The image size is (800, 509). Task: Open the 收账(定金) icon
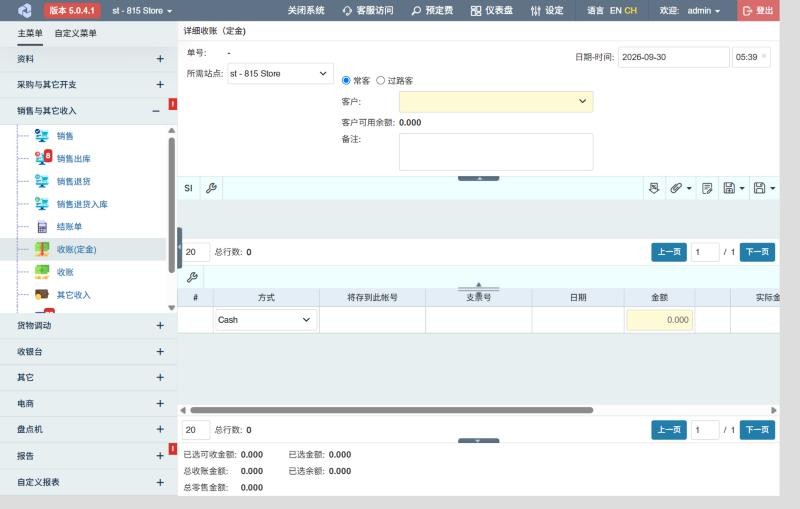click(x=42, y=249)
